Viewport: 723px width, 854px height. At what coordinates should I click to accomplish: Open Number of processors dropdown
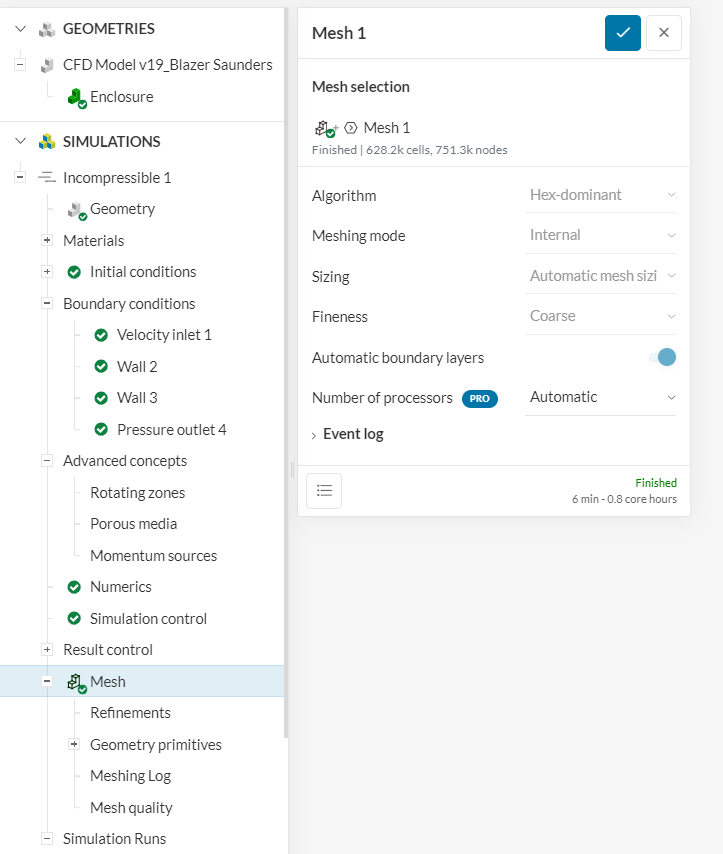pyautogui.click(x=602, y=397)
